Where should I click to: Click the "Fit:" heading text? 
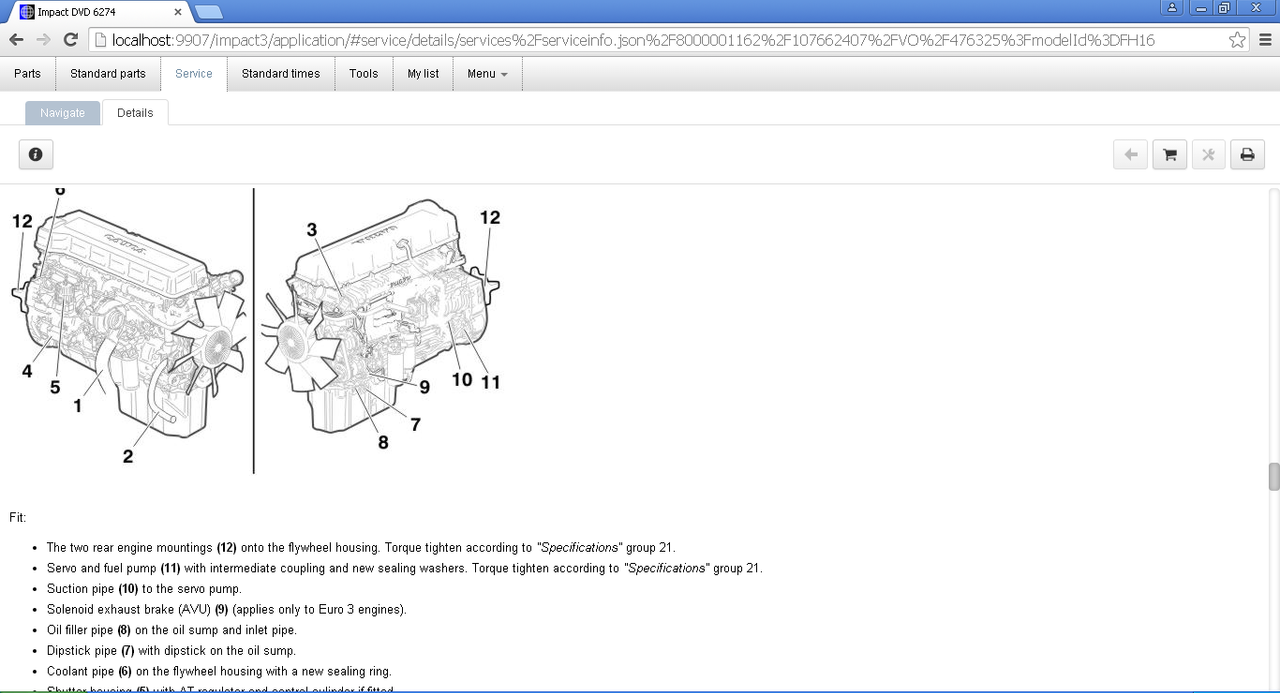(18, 517)
